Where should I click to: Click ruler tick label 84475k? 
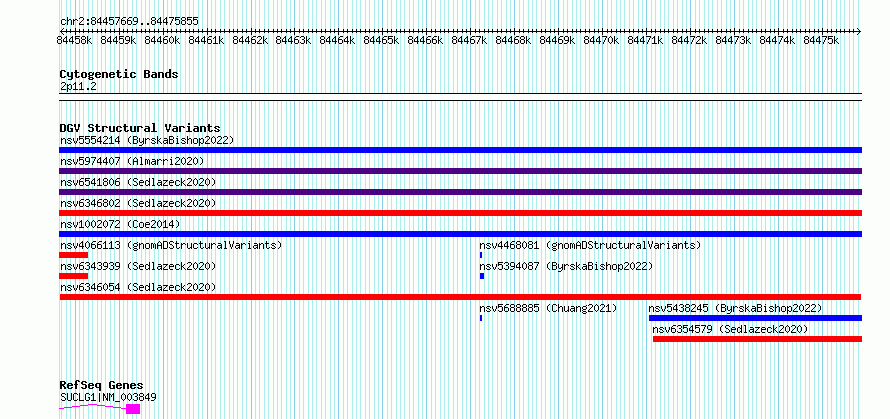click(821, 40)
